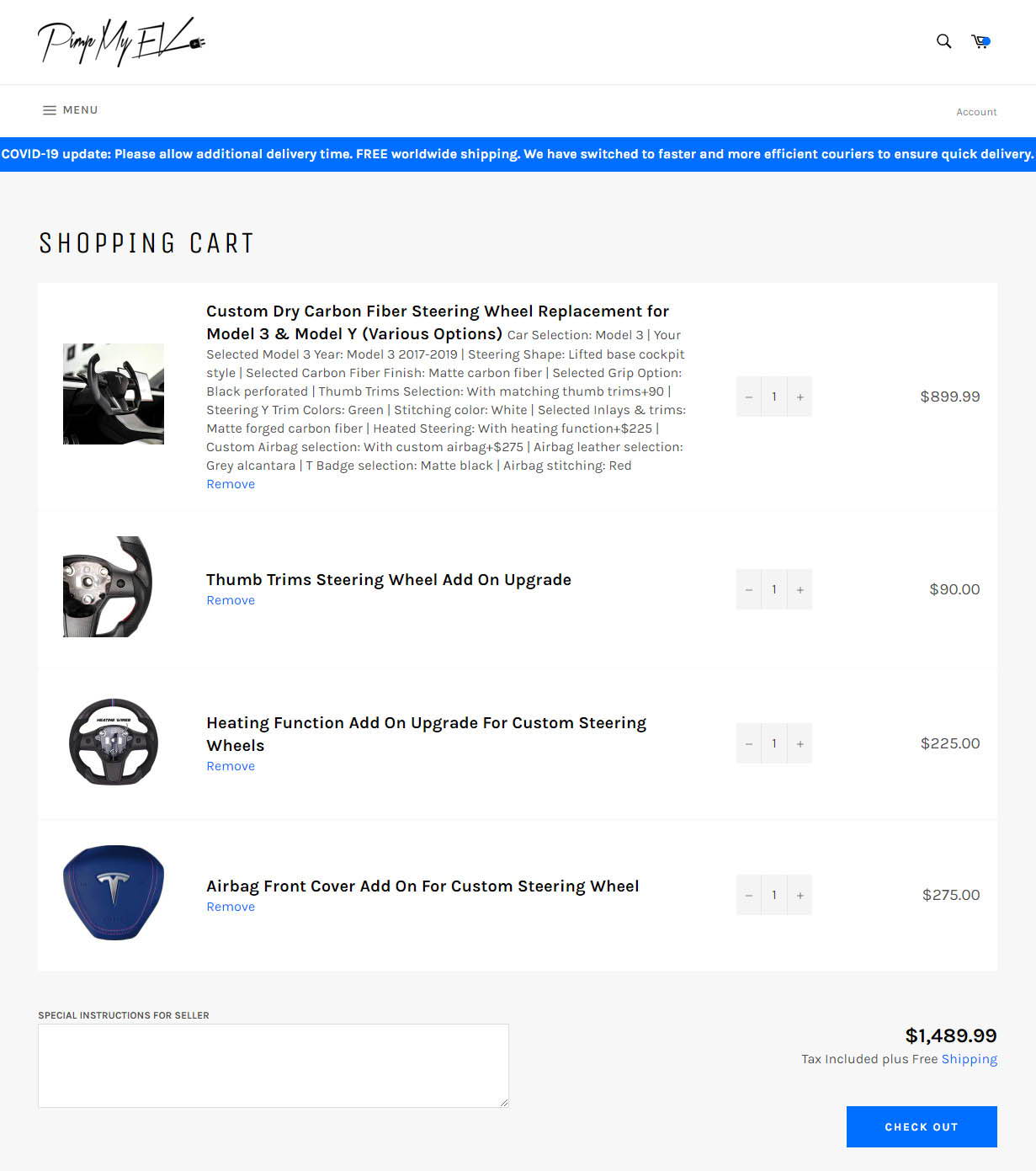Increase quantity of Carbon Fiber Steering Wheel
Viewport: 1036px width, 1171px height.
point(800,397)
